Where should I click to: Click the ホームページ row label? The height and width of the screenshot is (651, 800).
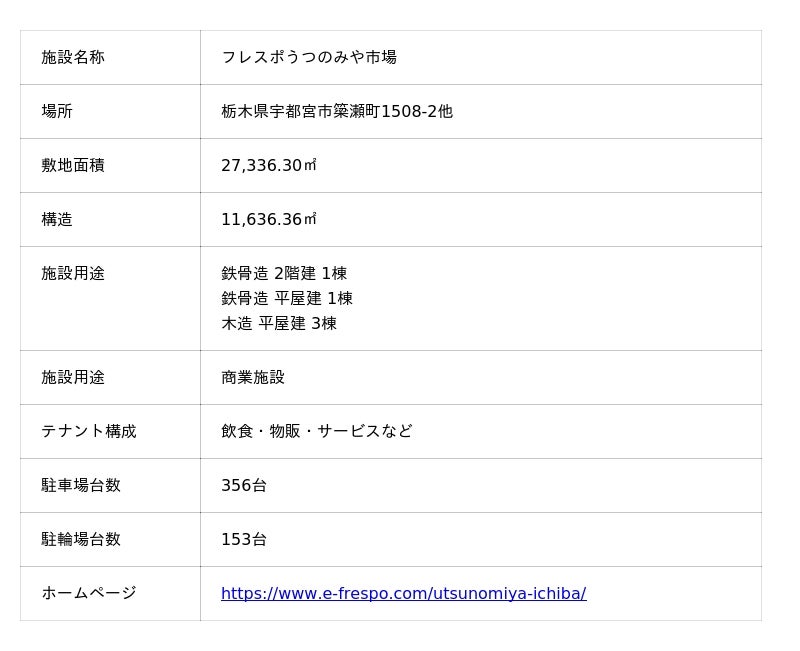pos(89,593)
